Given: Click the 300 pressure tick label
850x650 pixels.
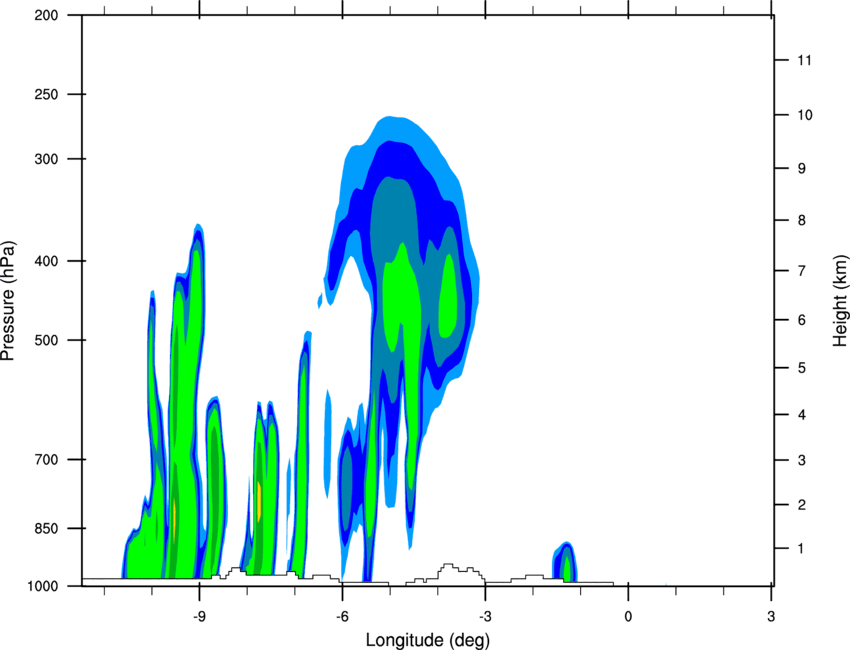Looking at the screenshot, I should tap(46, 159).
